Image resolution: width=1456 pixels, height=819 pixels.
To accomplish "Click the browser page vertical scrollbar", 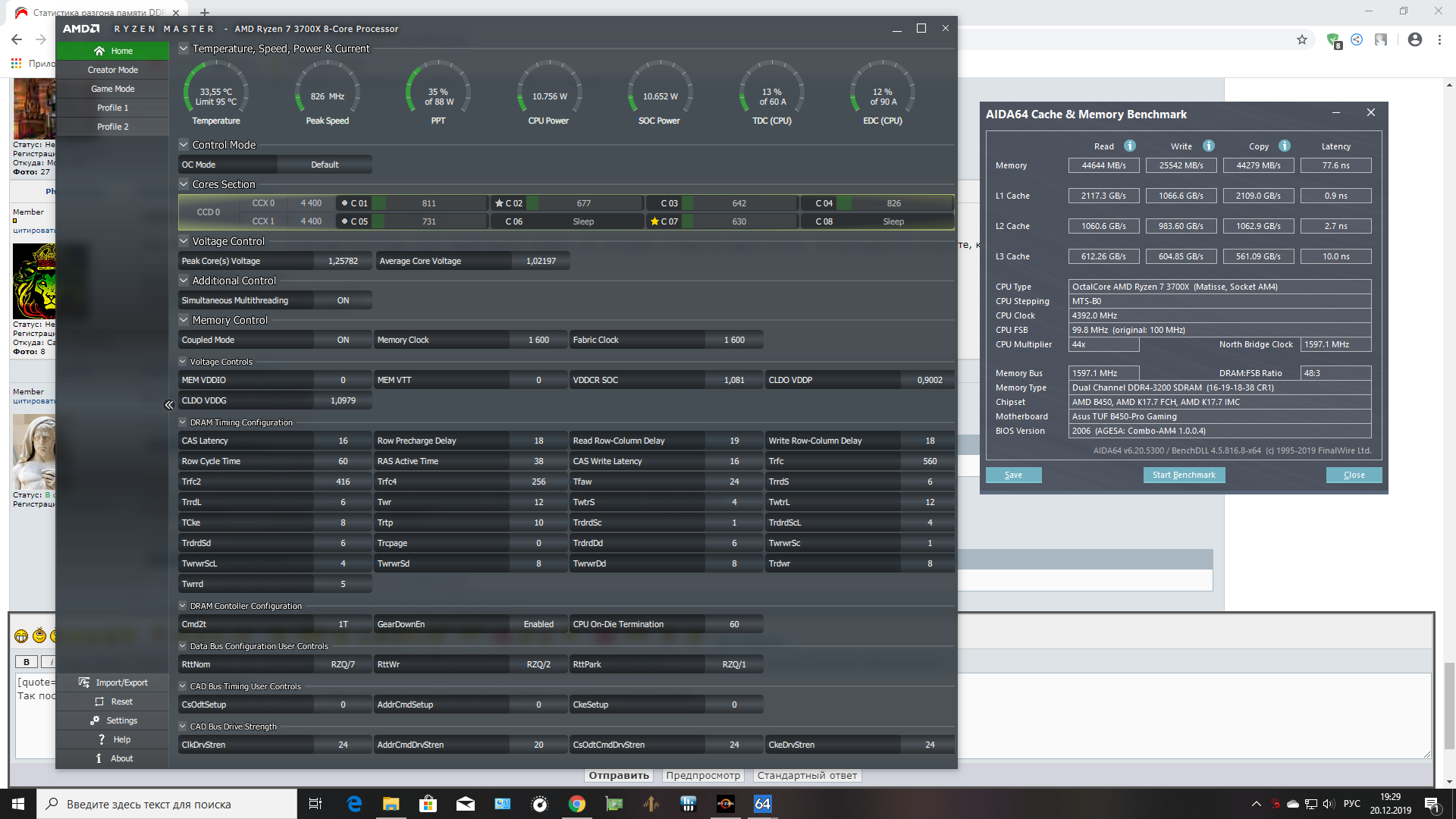I will (x=1449, y=705).
